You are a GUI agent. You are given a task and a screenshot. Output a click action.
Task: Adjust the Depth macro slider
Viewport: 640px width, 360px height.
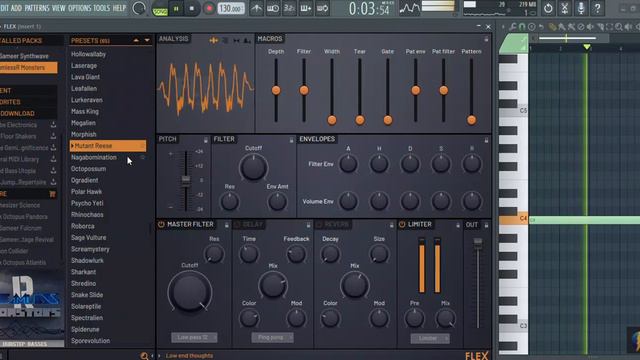pyautogui.click(x=276, y=90)
